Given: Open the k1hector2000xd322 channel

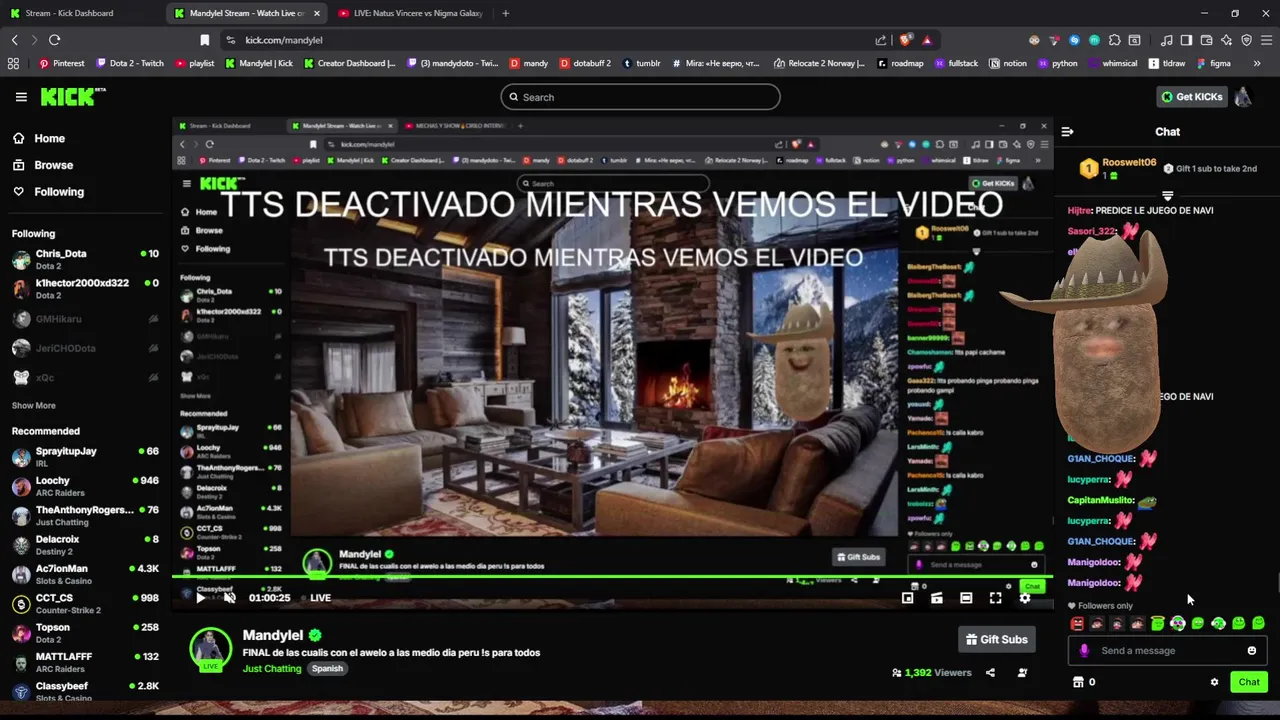Looking at the screenshot, I should 85,289.
